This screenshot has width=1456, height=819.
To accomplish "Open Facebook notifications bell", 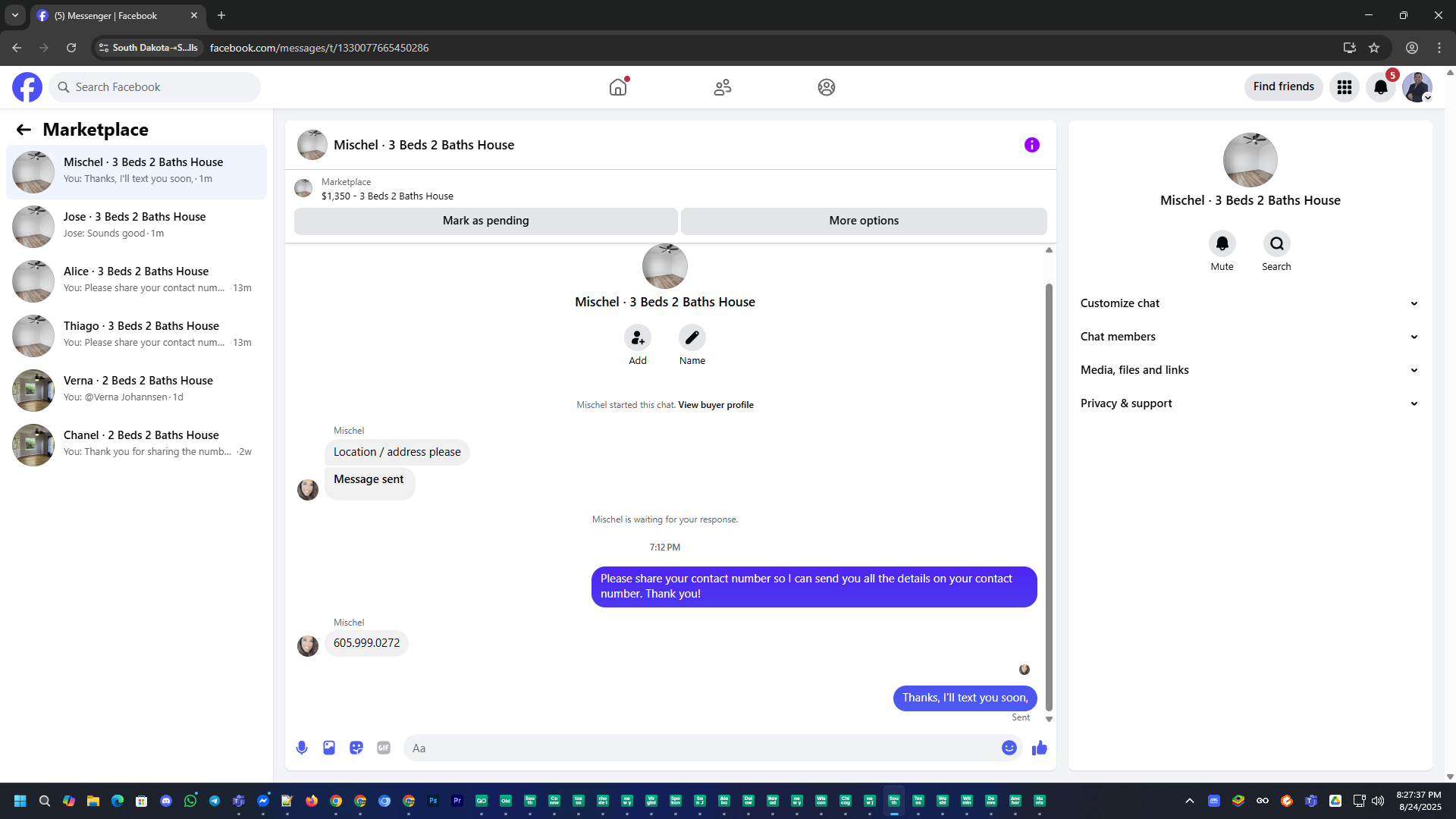I will (x=1380, y=87).
